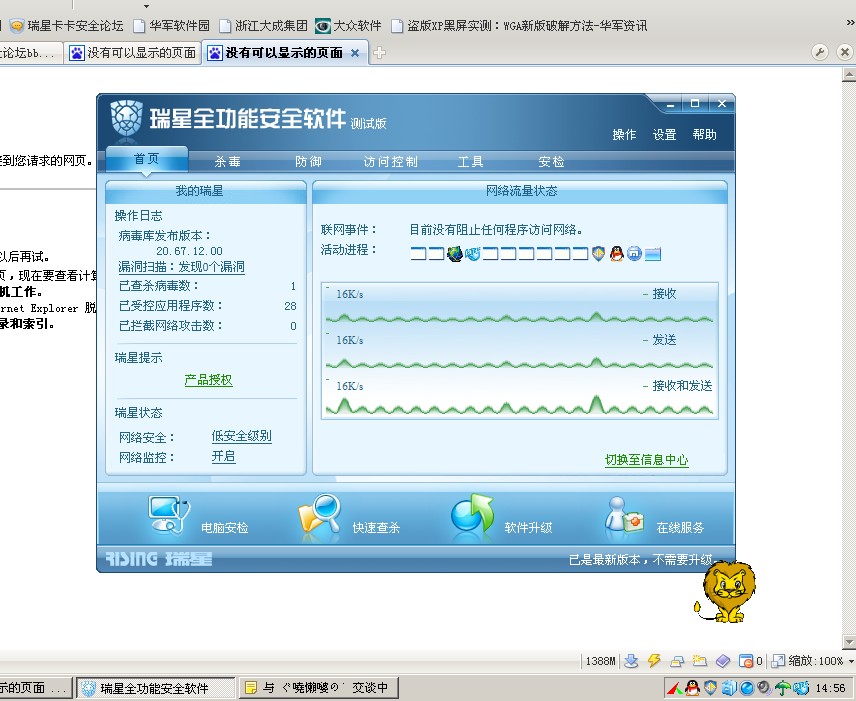Open the 电脑安检 PC checkup icon
Screen dimensions: 856x701
169,514
